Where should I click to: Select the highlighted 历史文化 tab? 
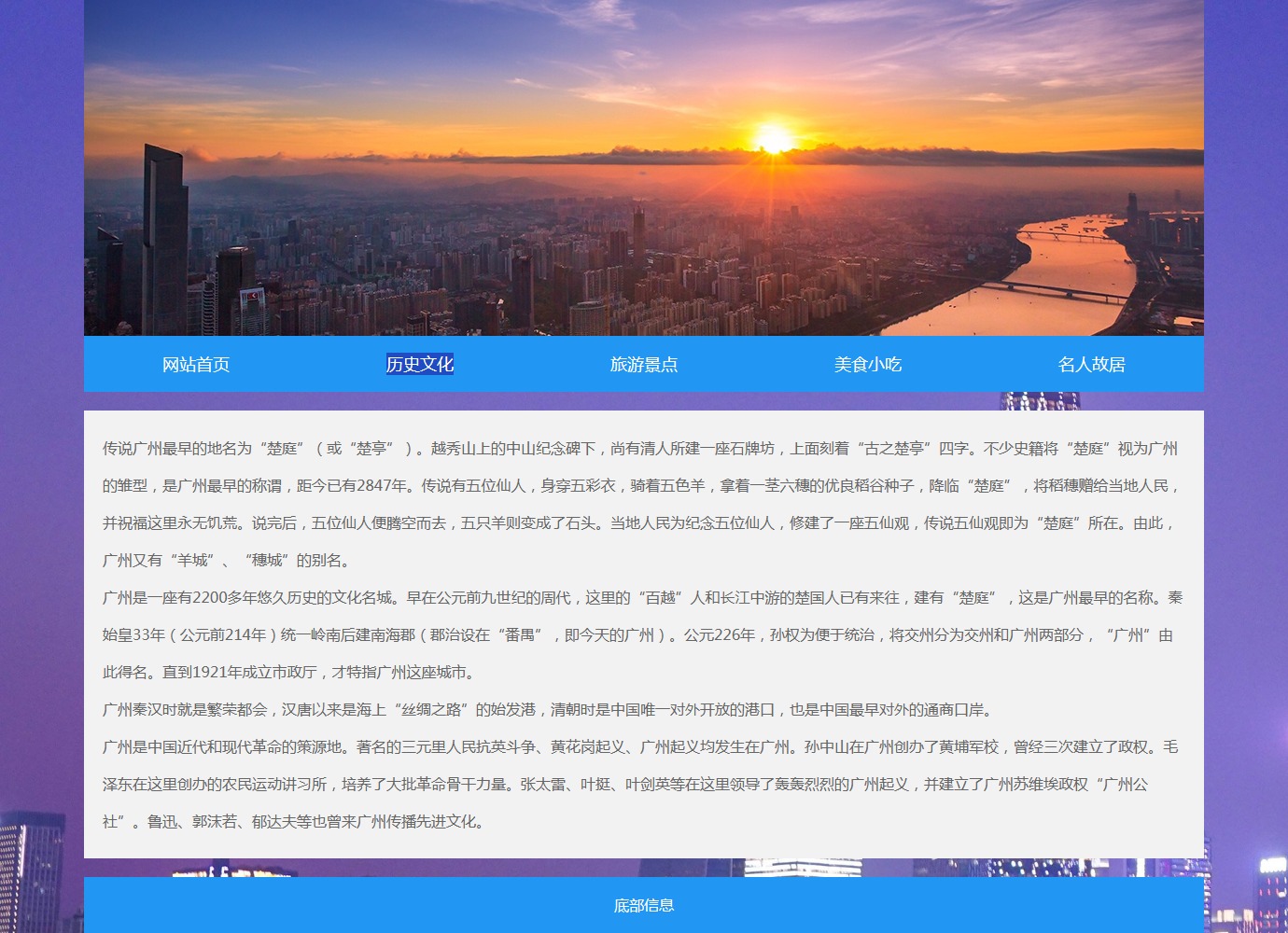[420, 364]
